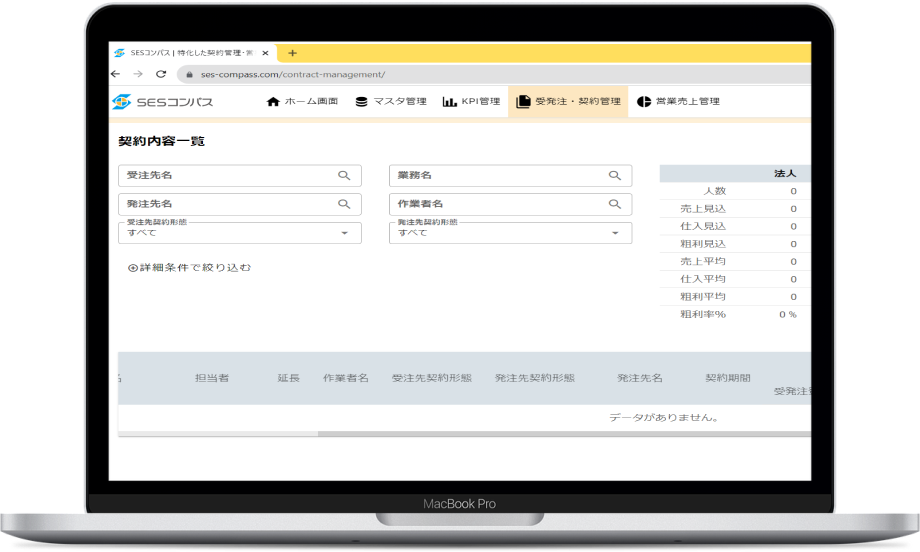Image resolution: width=920 pixels, height=552 pixels.
Task: Click the 人数 summary row
Action: pyautogui.click(x=735, y=191)
